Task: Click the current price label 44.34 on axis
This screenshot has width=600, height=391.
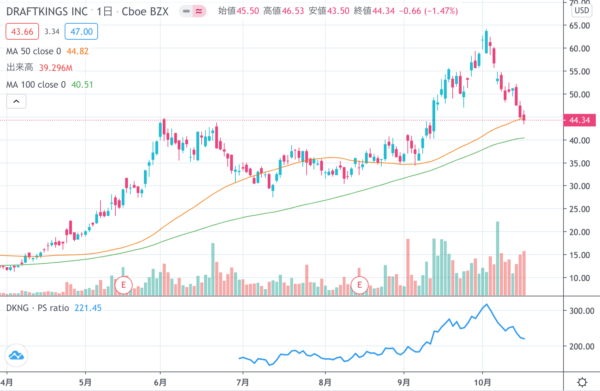Action: pos(579,121)
